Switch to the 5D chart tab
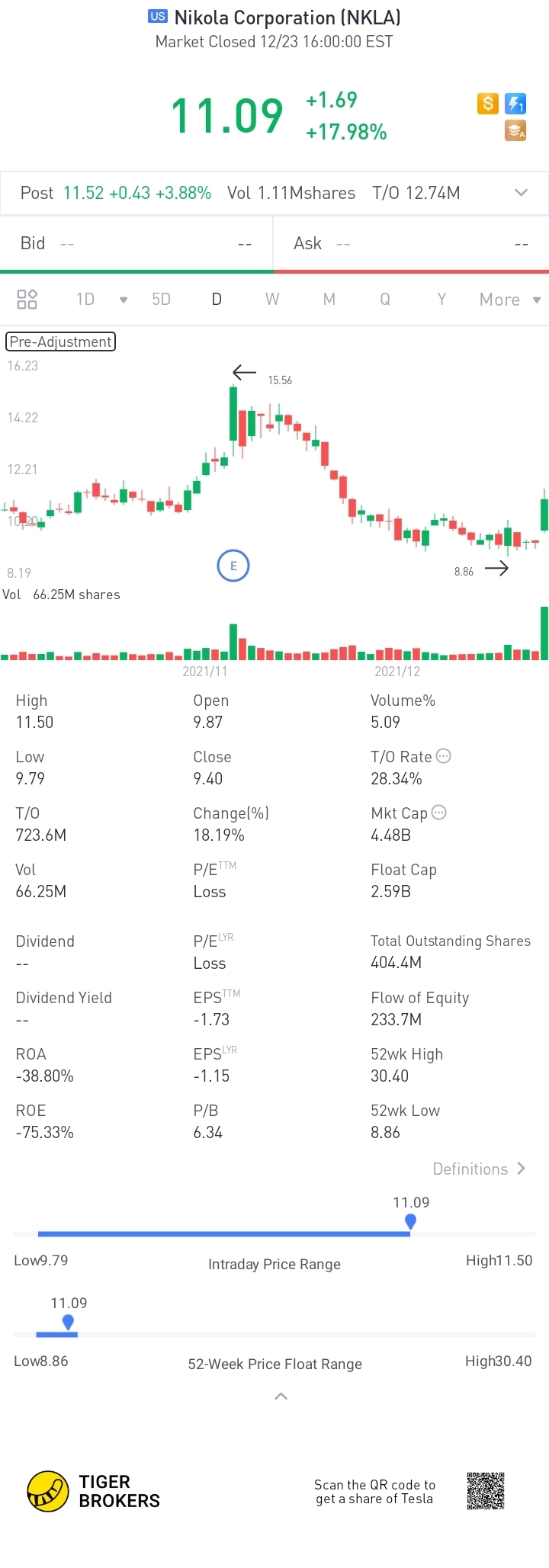Image resolution: width=549 pixels, height=1568 pixels. click(161, 299)
